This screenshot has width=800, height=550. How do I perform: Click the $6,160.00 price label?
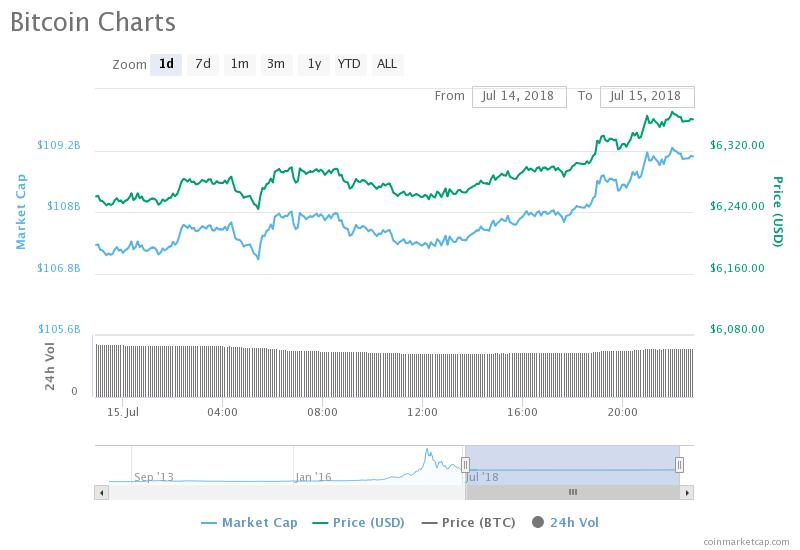pos(737,268)
